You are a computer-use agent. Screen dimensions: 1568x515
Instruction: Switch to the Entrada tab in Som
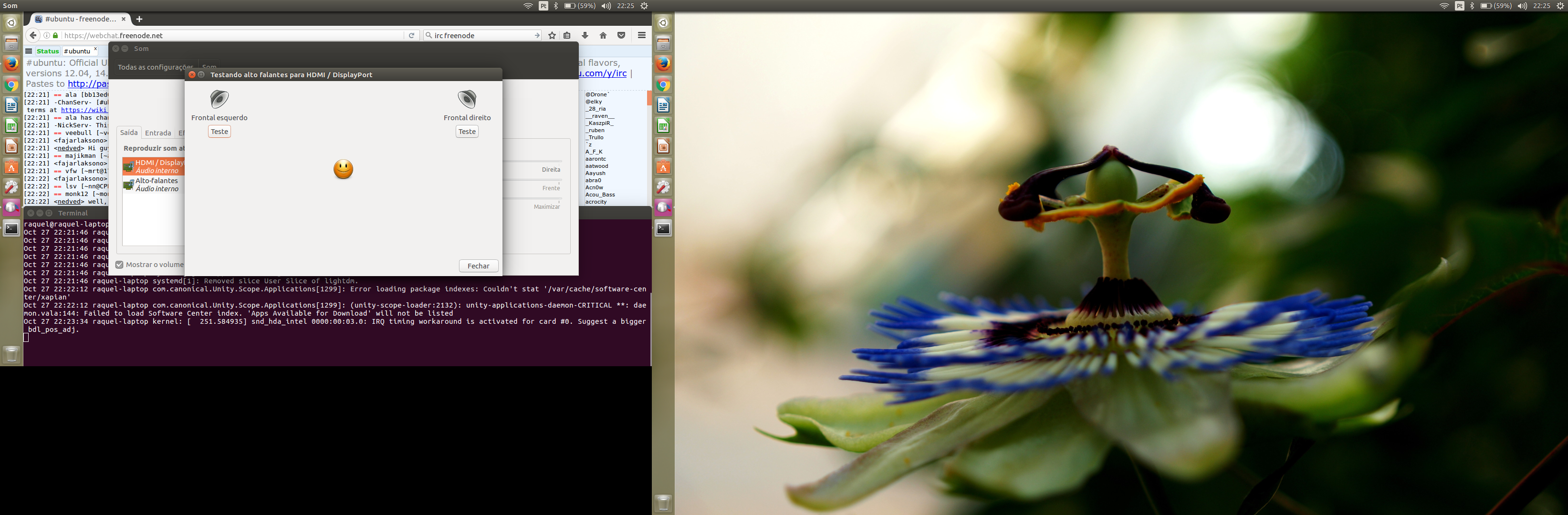click(x=157, y=133)
